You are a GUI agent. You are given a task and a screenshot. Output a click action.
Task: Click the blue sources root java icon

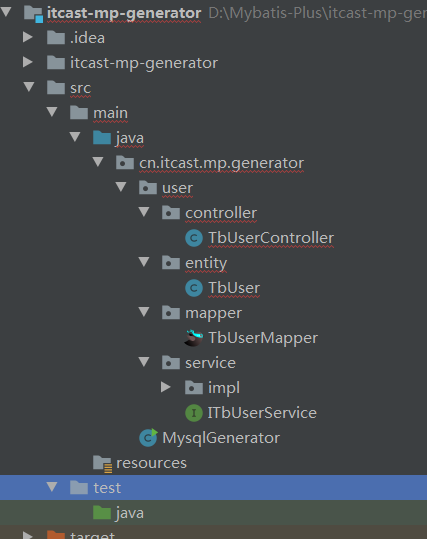102,138
